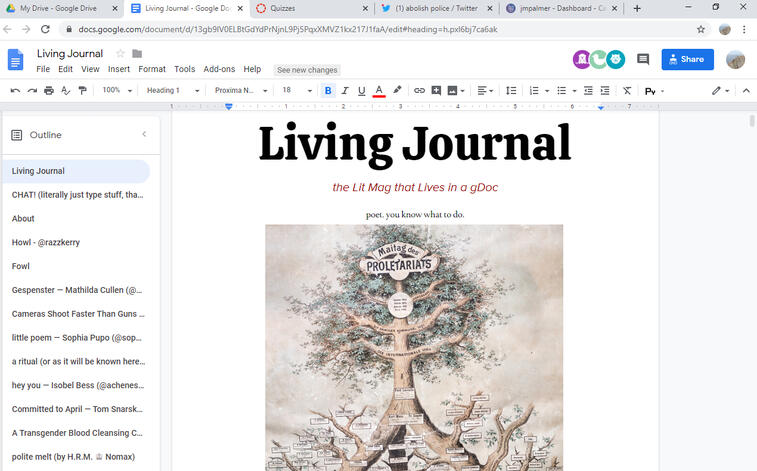This screenshot has width=757, height=471.
Task: Click the numbered list icon
Action: (534, 90)
